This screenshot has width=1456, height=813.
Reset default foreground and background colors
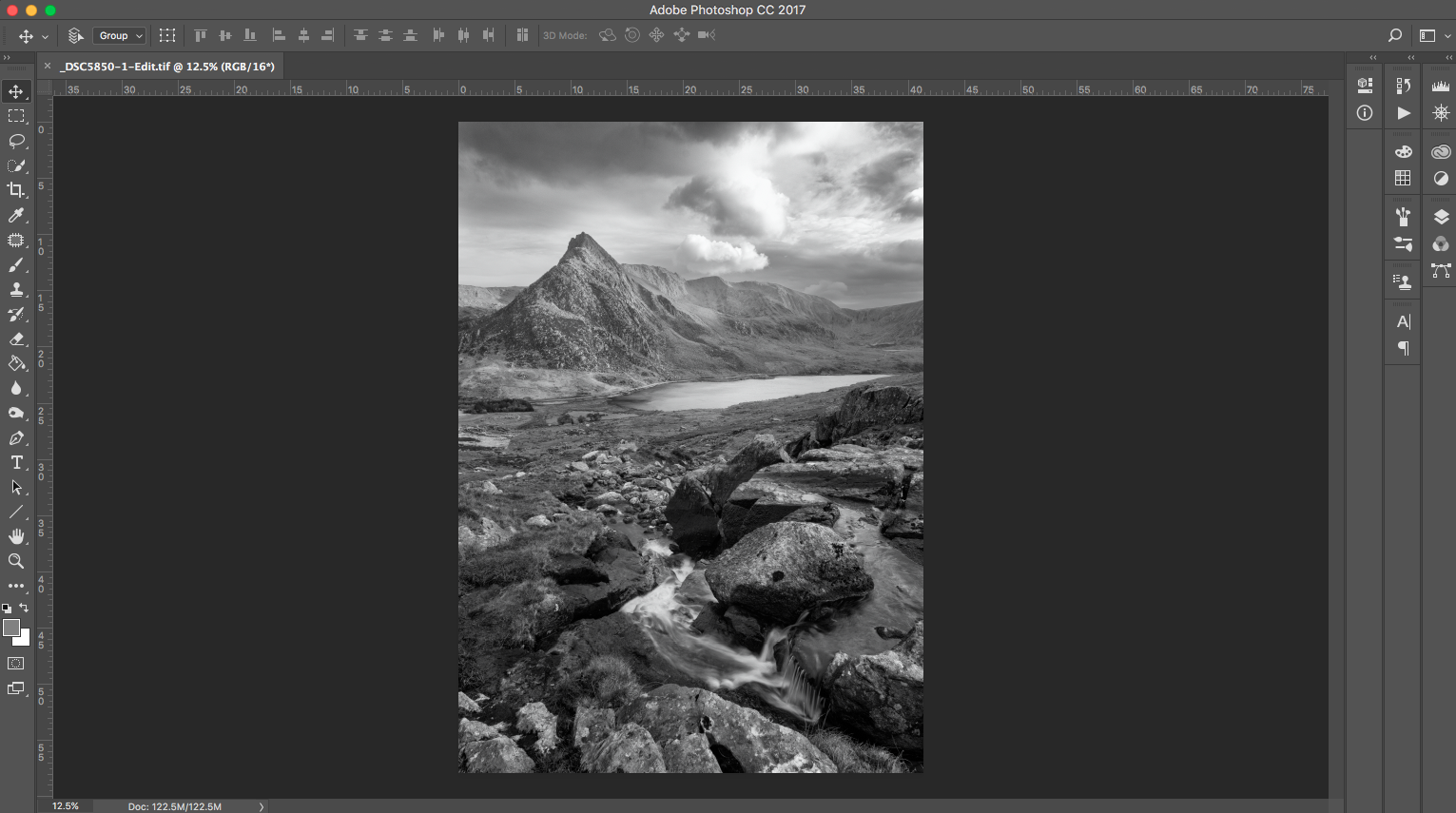click(7, 609)
